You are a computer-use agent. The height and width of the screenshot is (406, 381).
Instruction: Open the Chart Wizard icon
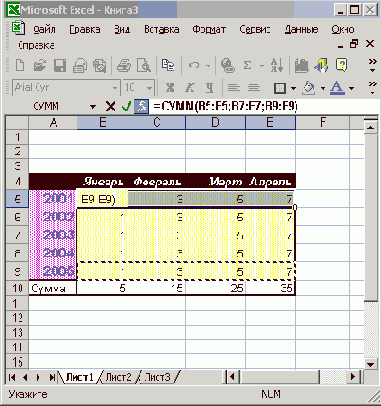(301, 65)
